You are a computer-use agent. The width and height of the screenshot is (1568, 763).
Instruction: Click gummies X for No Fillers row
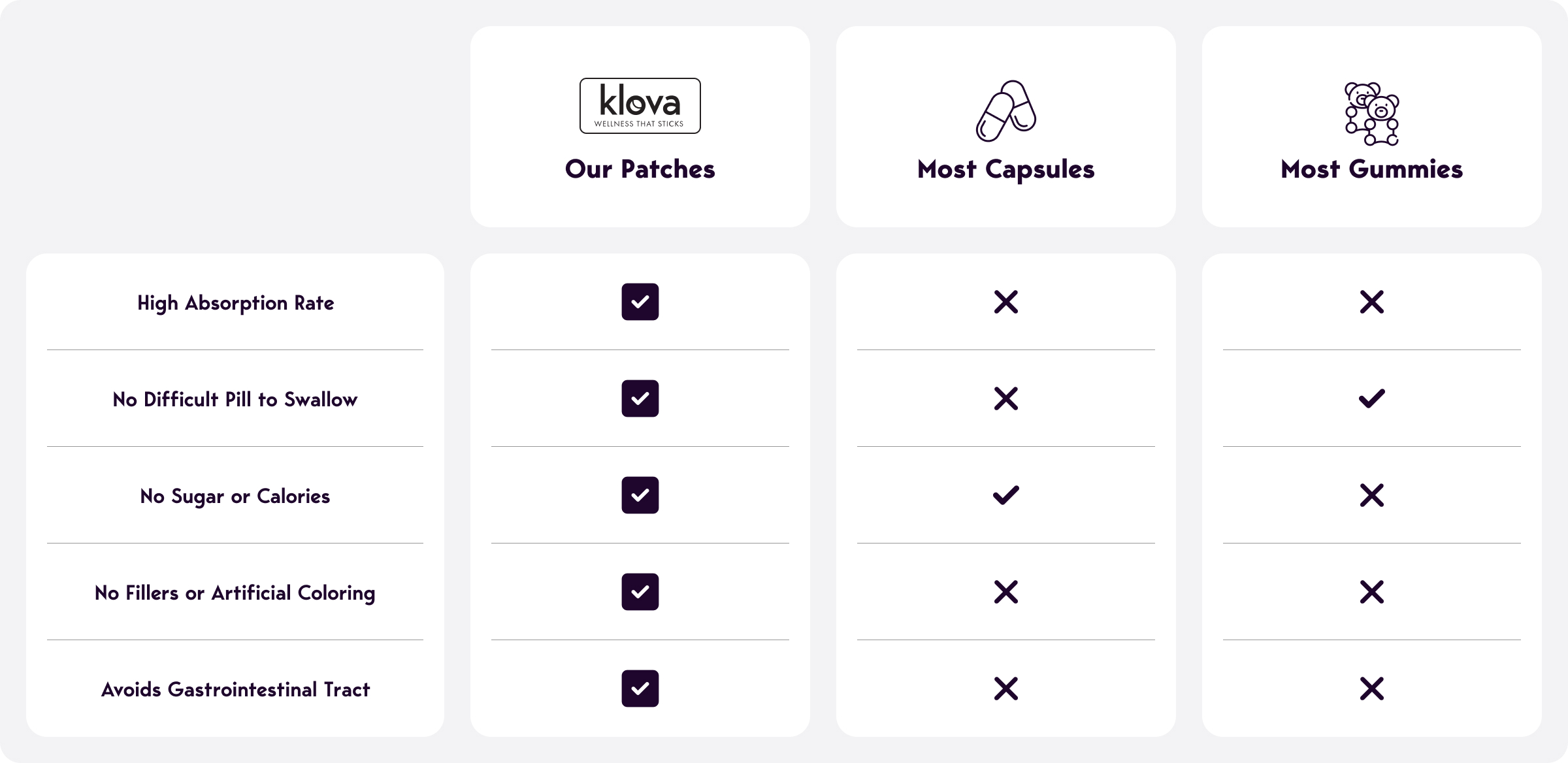coord(1371,592)
